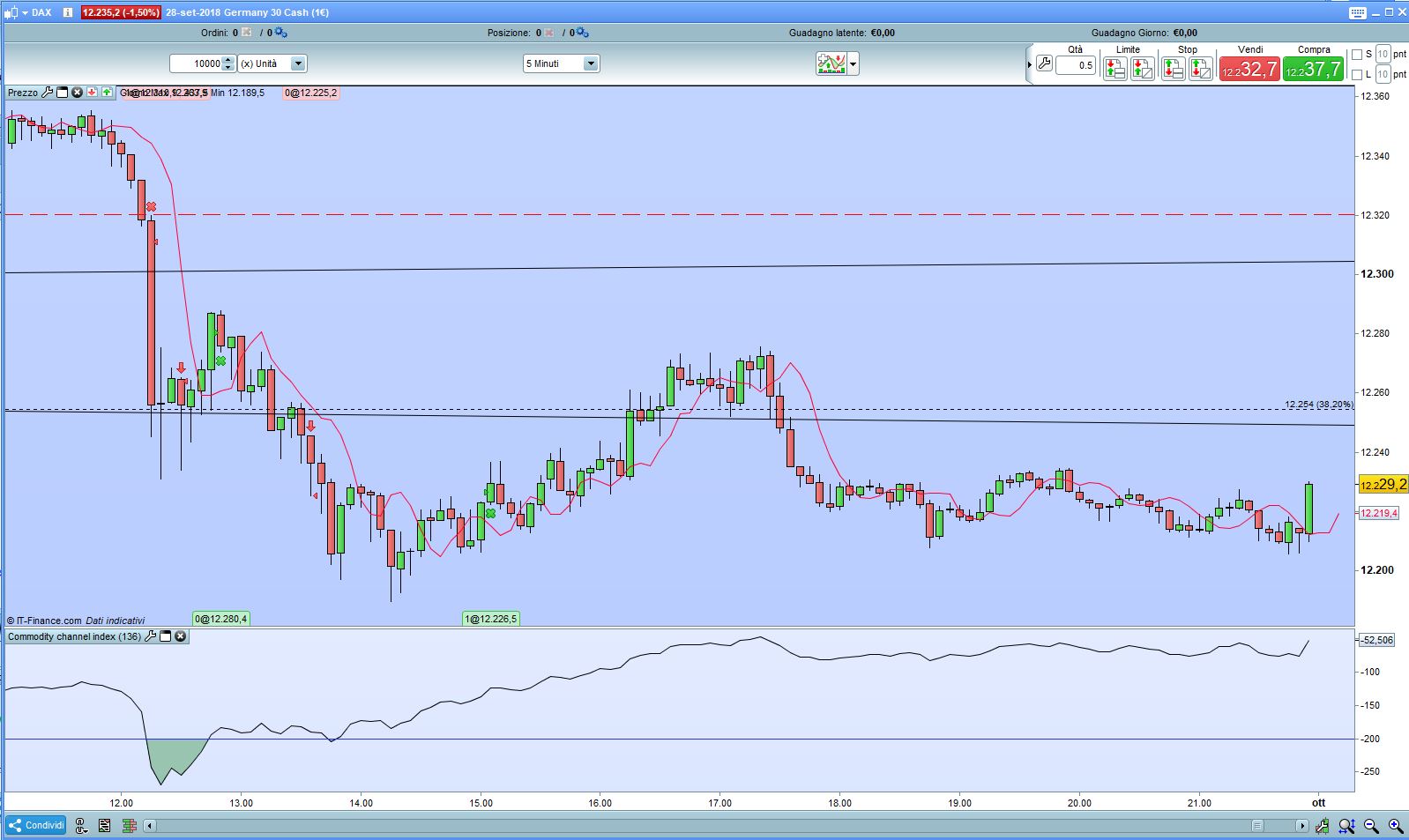Screen dimensions: 1409x840
Task: Open the 5 Minuti timeframe dropdown
Action: (591, 63)
